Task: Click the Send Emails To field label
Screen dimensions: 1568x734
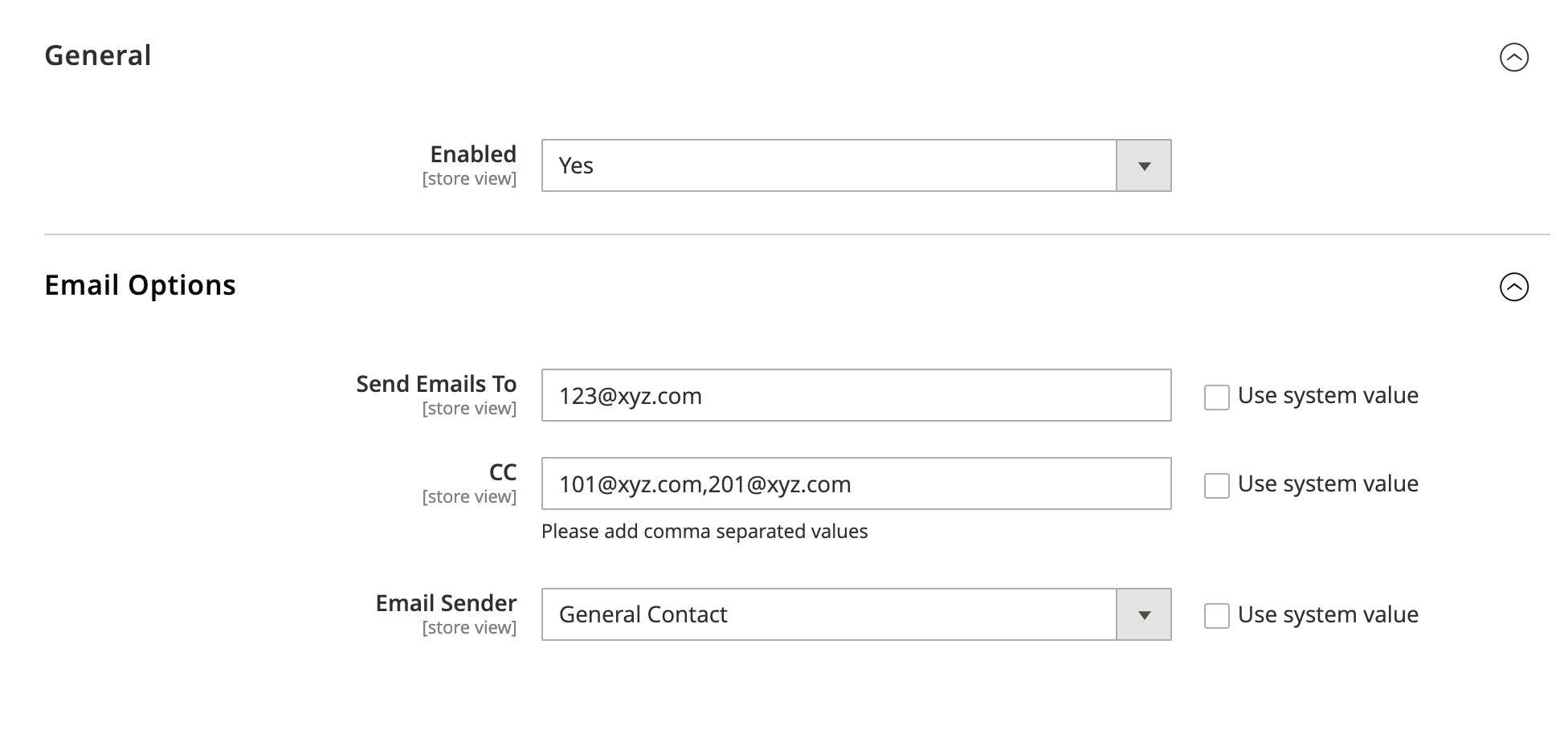Action: click(x=436, y=384)
